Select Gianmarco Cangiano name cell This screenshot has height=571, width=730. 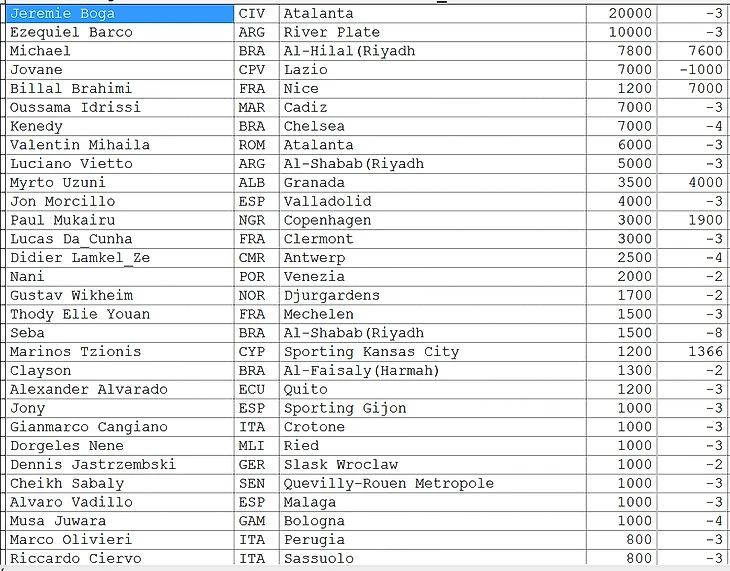(120, 427)
